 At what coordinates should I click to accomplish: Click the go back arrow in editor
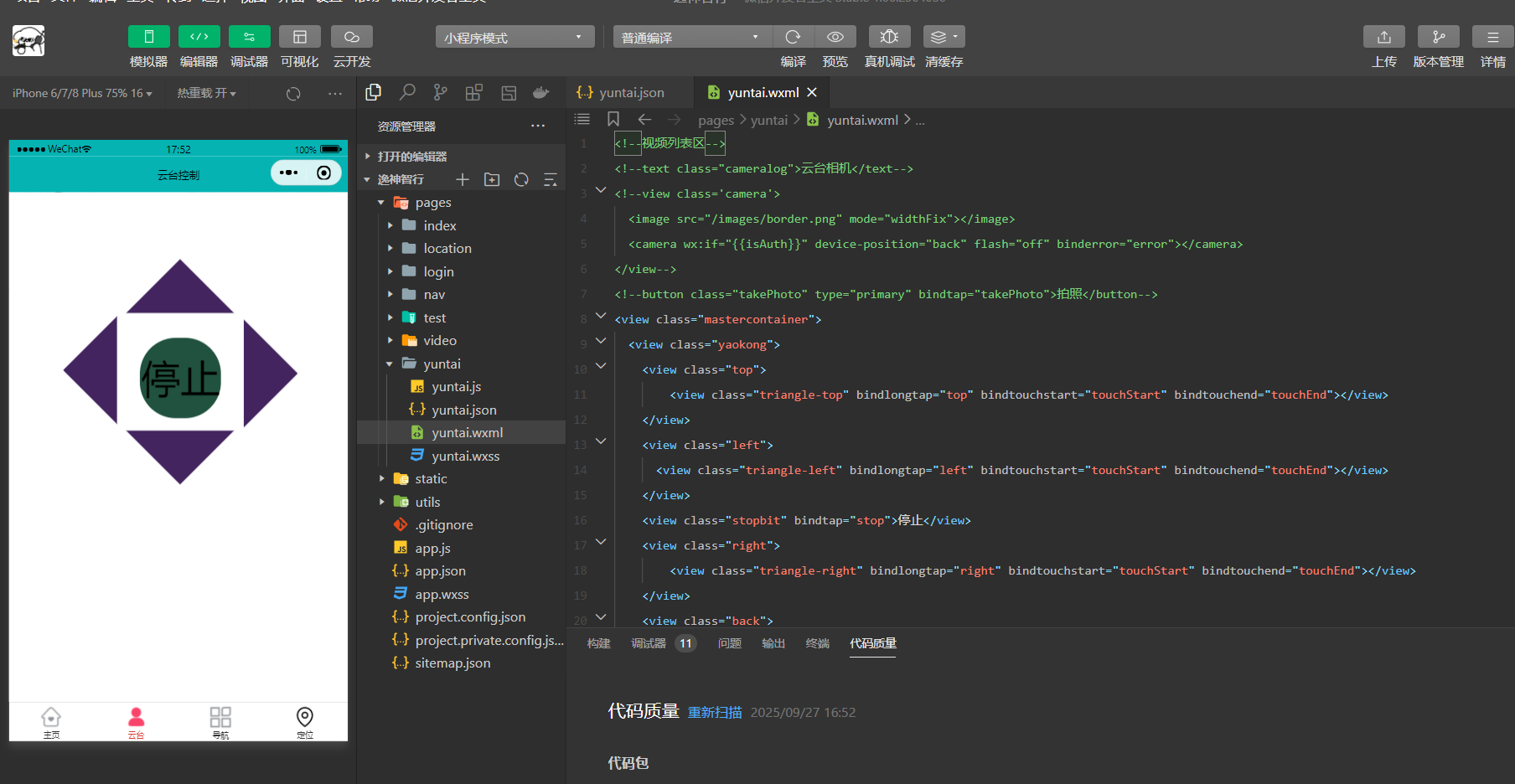point(644,120)
